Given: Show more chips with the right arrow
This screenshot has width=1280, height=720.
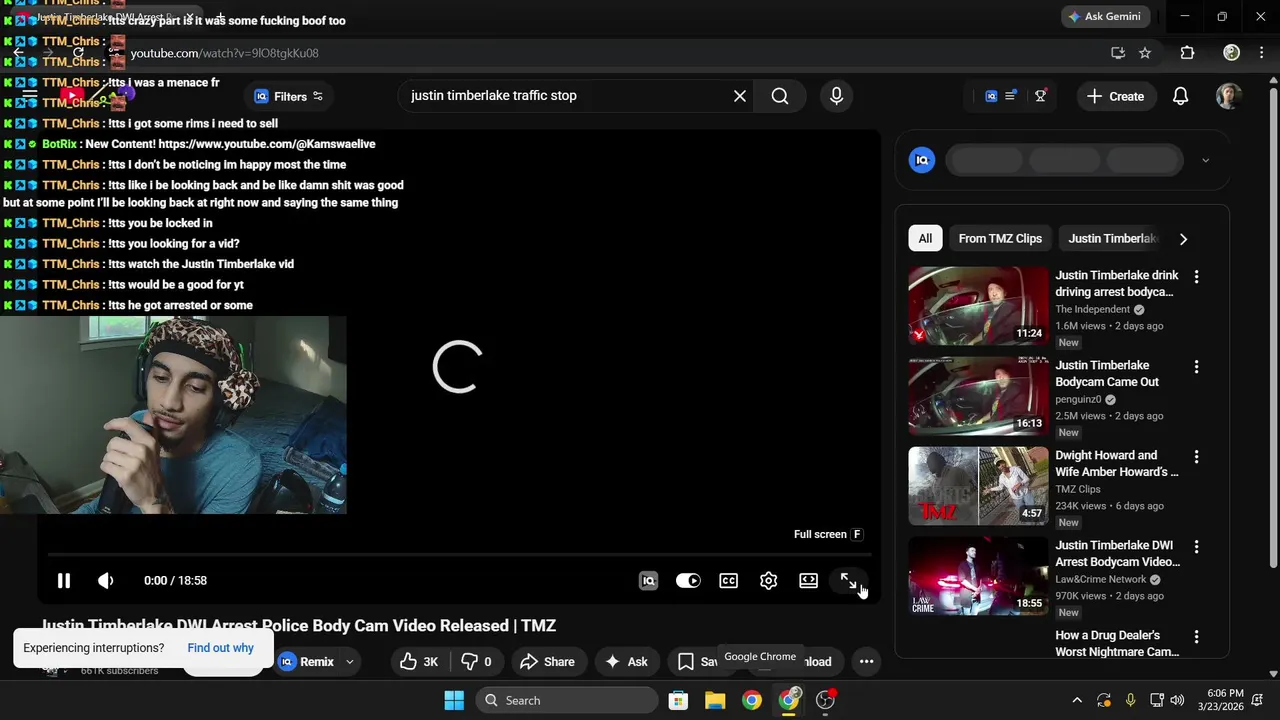Looking at the screenshot, I should (x=1183, y=239).
